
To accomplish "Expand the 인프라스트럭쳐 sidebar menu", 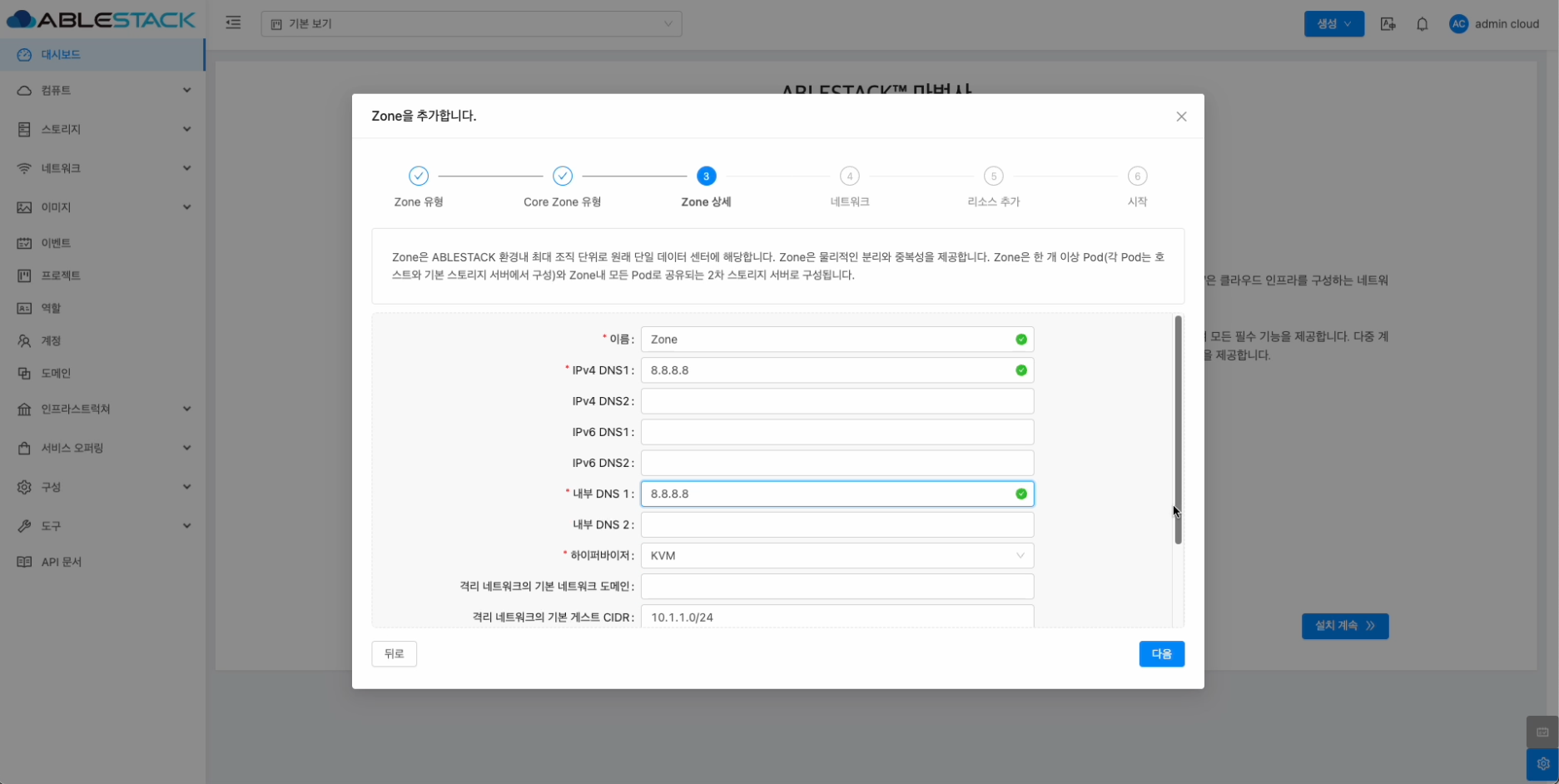I will (102, 409).
